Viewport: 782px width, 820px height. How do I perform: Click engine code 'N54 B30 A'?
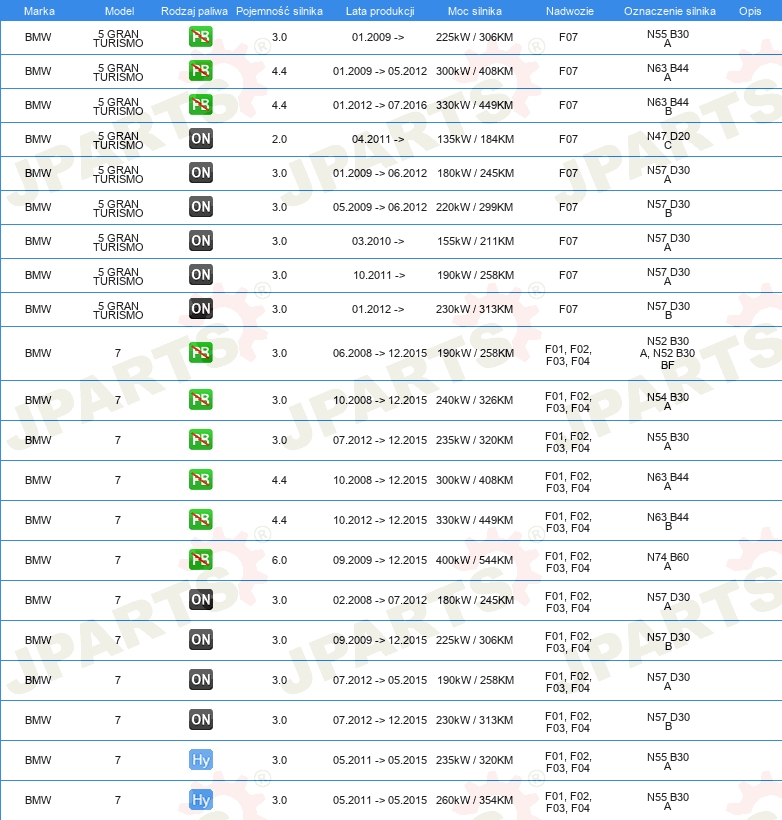pos(667,401)
